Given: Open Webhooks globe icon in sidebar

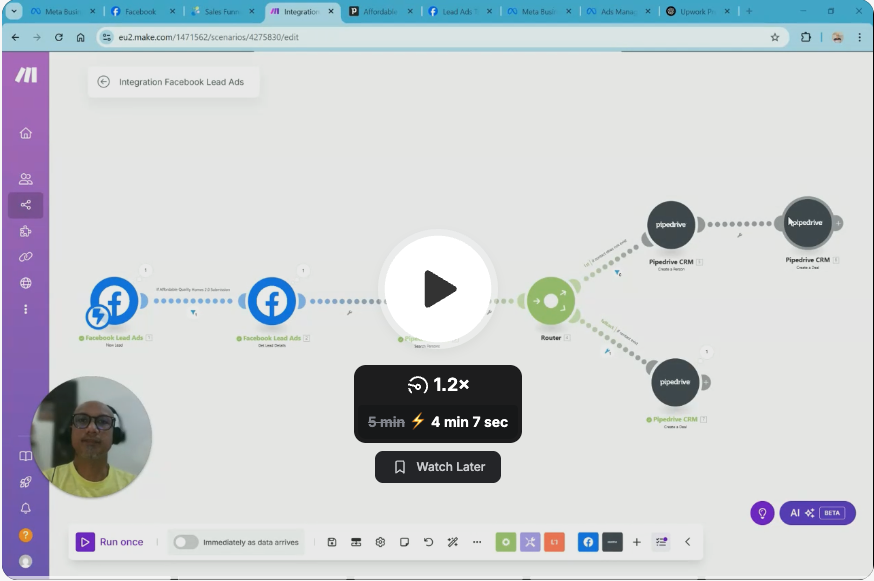Looking at the screenshot, I should click(x=26, y=283).
